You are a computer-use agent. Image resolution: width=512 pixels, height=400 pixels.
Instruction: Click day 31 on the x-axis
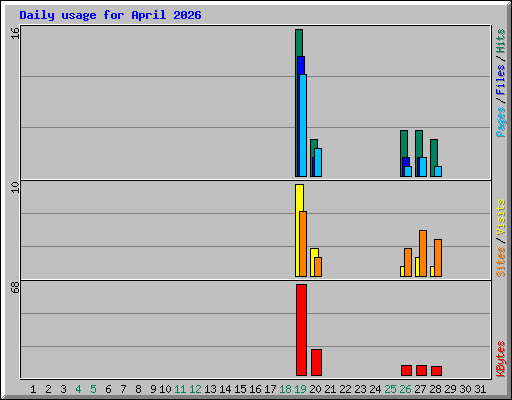pos(480,389)
